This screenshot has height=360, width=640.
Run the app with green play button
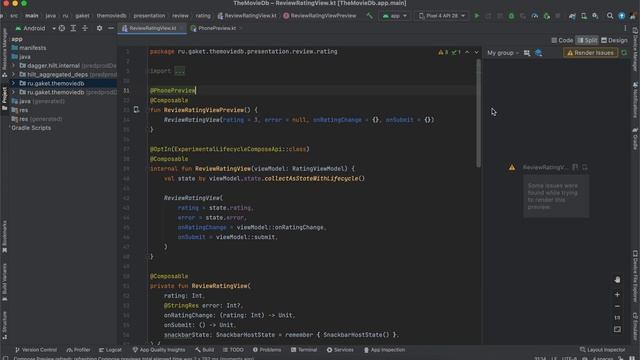point(476,16)
